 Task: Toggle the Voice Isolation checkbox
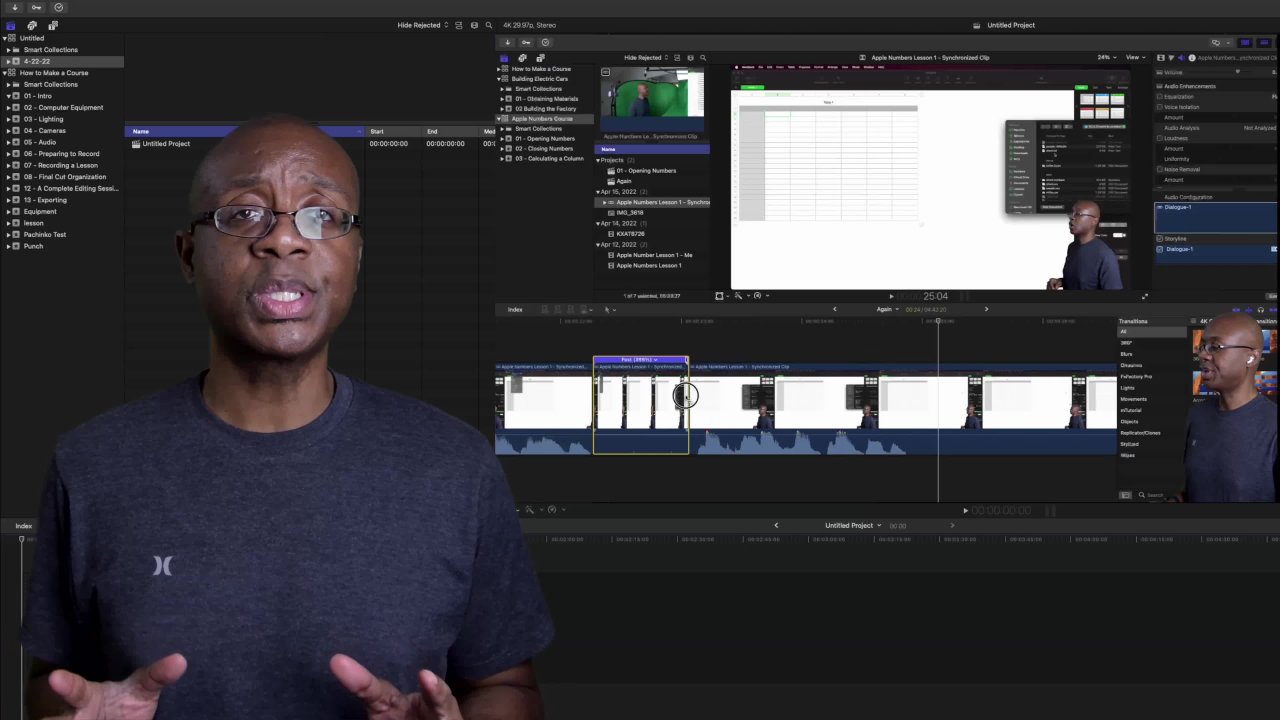(1160, 107)
